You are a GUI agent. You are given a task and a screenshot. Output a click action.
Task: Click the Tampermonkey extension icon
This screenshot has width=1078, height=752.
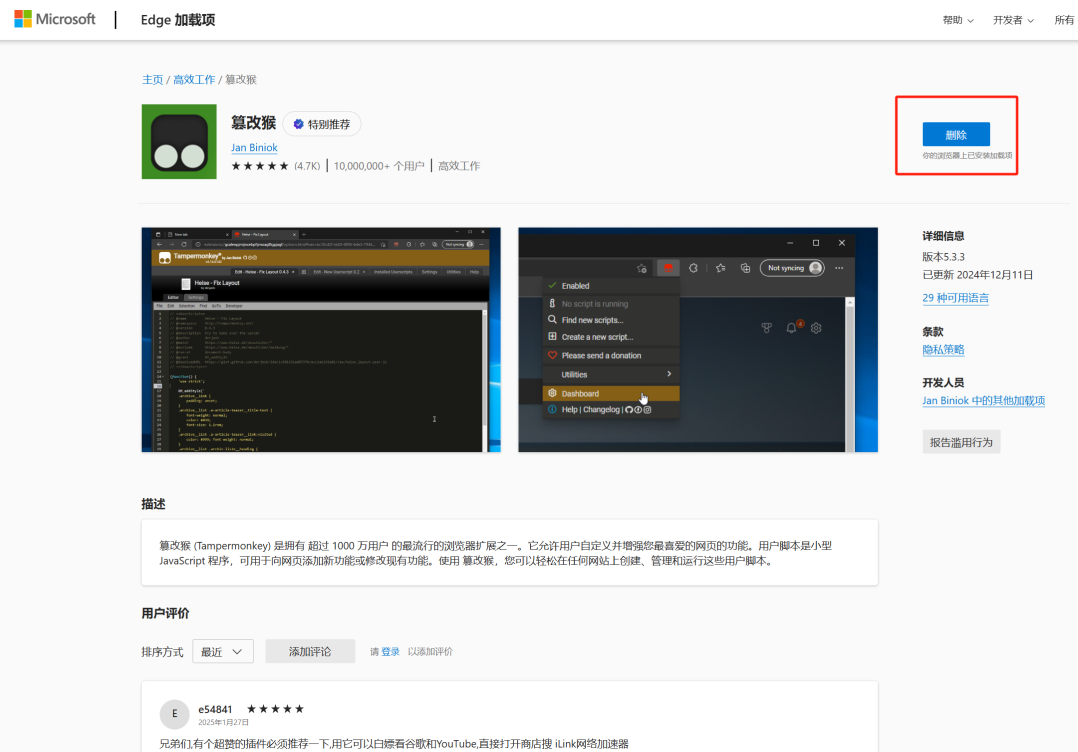[179, 142]
